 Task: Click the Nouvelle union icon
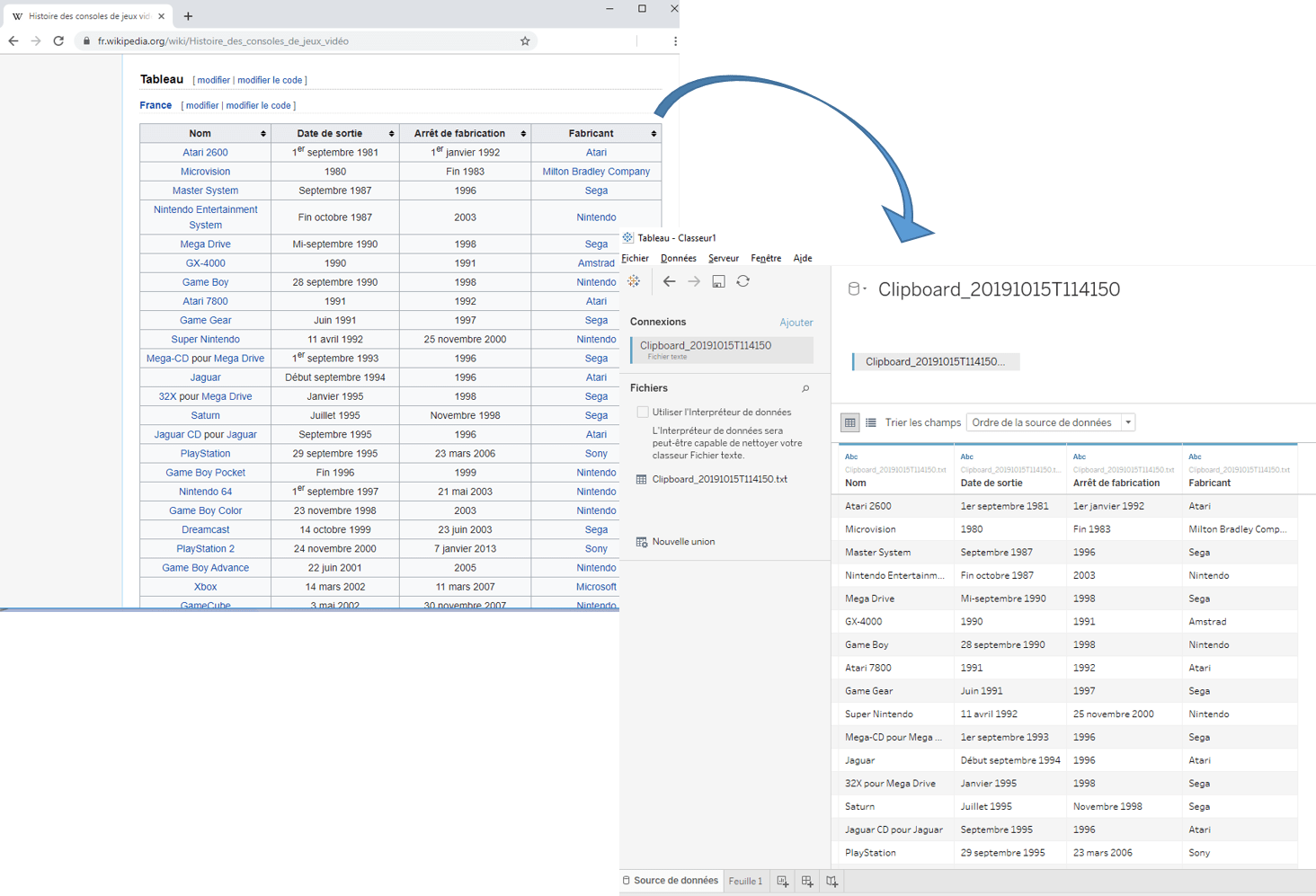641,542
